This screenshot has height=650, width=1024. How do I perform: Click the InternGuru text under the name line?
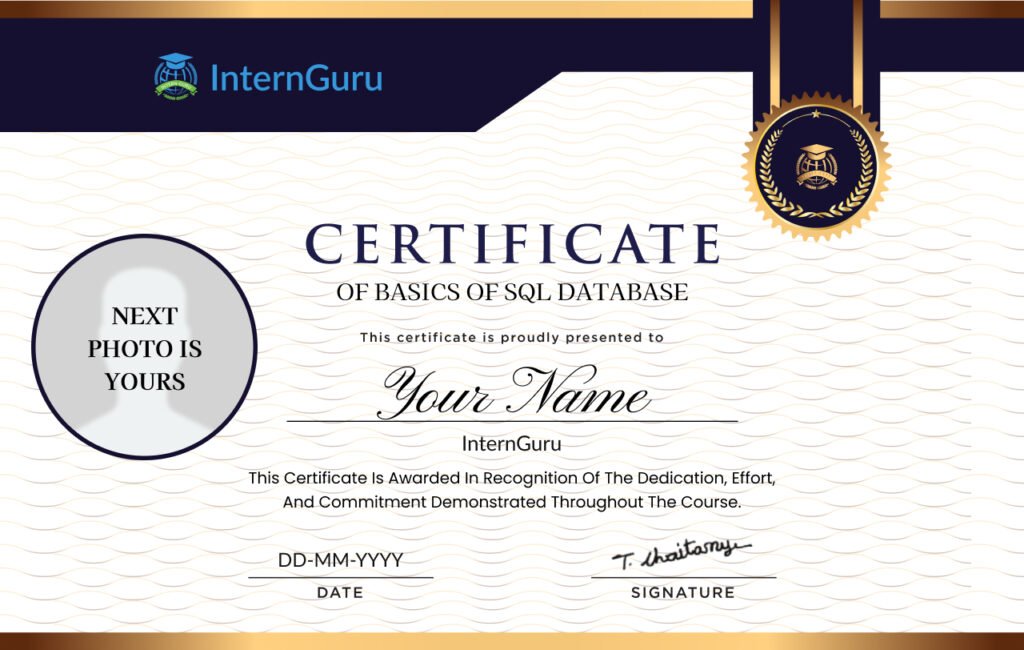512,443
